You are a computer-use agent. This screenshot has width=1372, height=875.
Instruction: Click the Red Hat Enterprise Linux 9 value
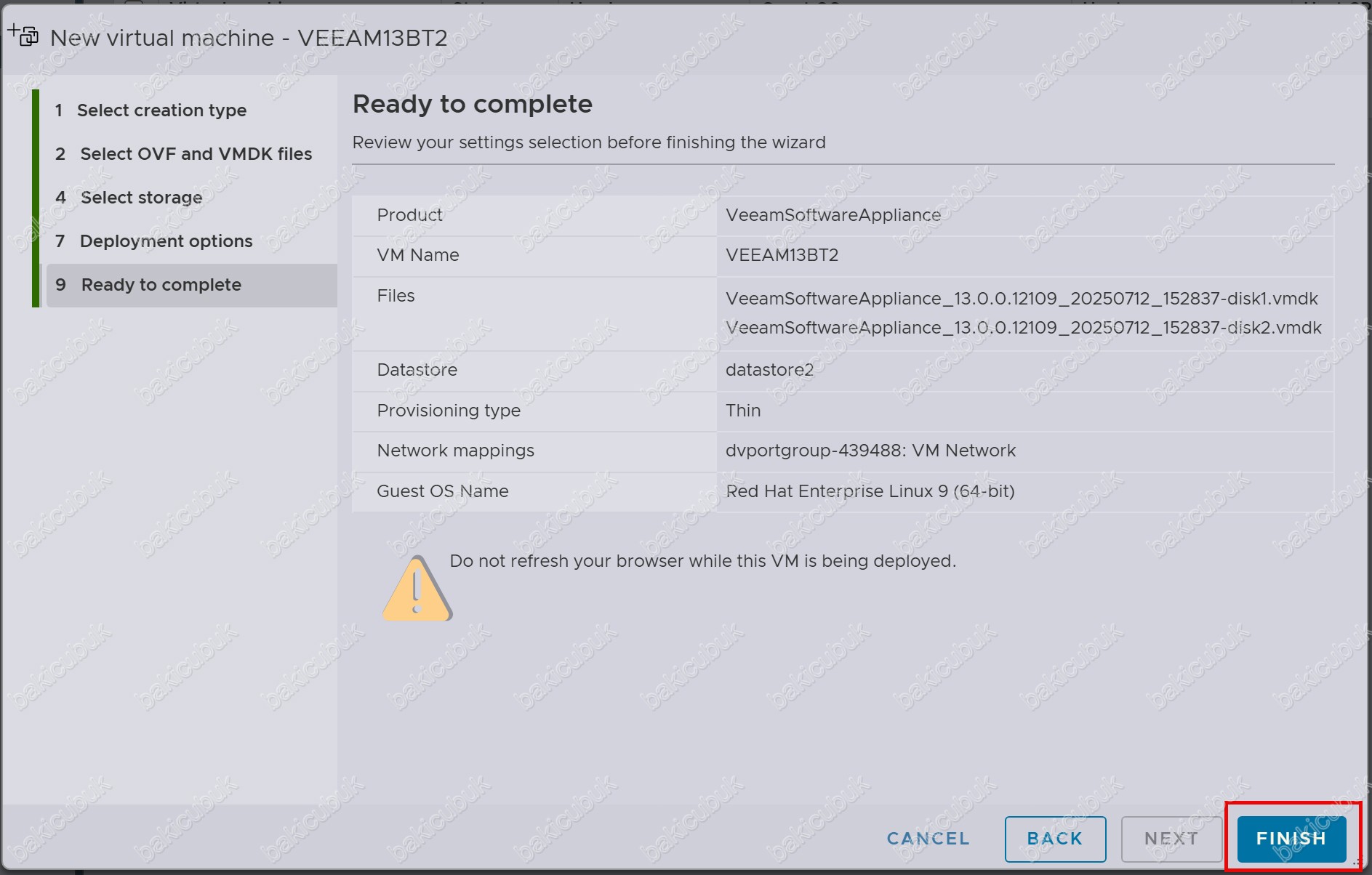pyautogui.click(x=870, y=491)
